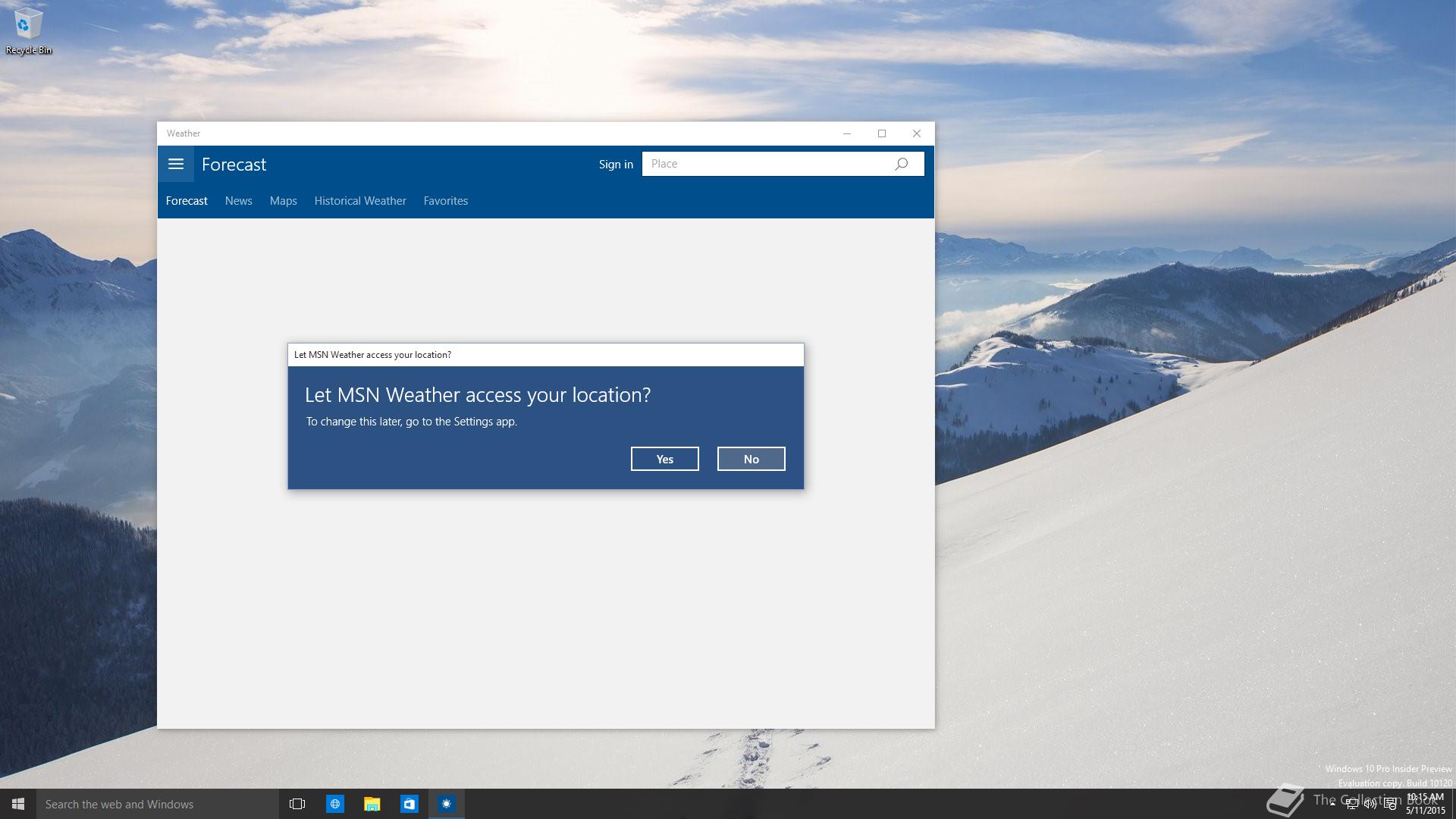Open Task View from taskbar
1456x819 pixels.
(x=297, y=804)
